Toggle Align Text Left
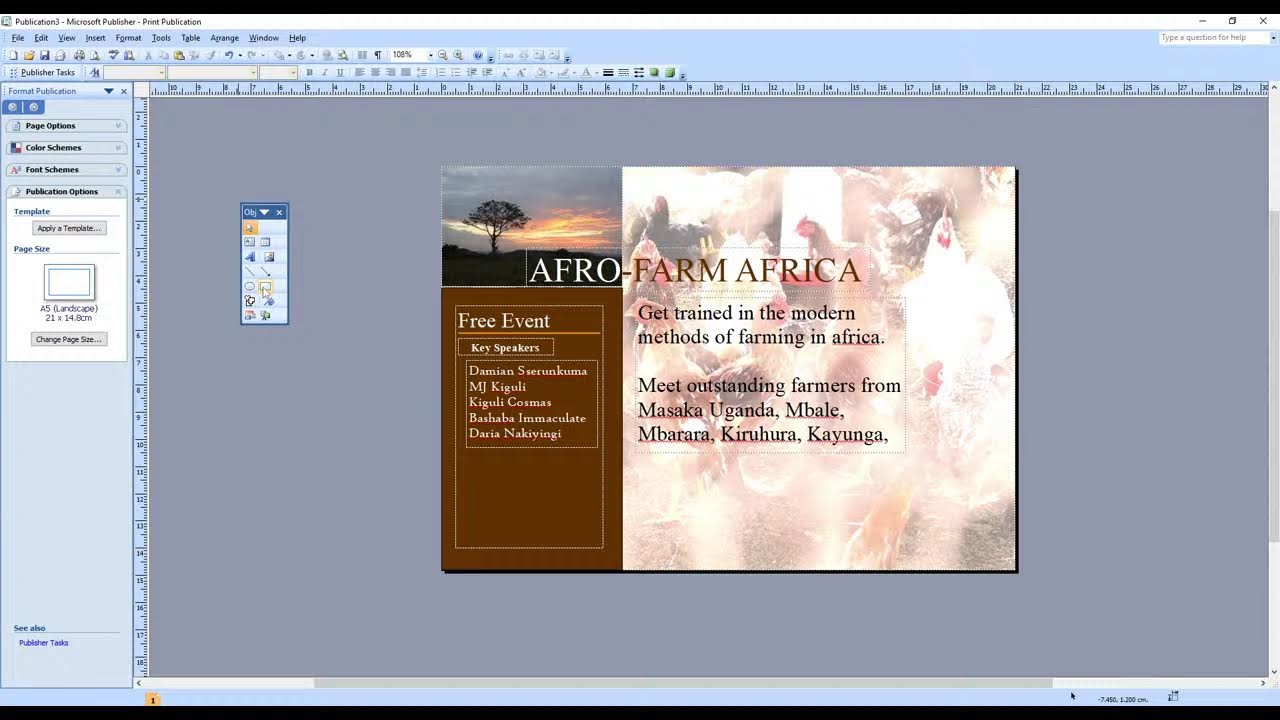The width and height of the screenshot is (1280, 720). [359, 72]
